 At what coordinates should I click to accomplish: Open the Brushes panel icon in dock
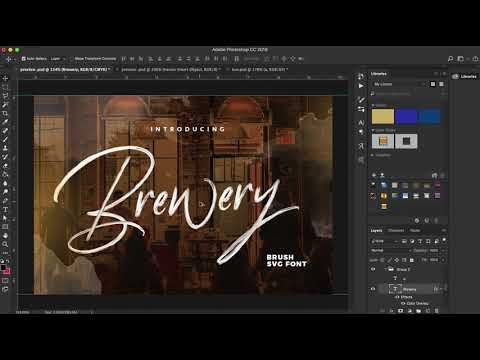pyautogui.click(x=361, y=99)
